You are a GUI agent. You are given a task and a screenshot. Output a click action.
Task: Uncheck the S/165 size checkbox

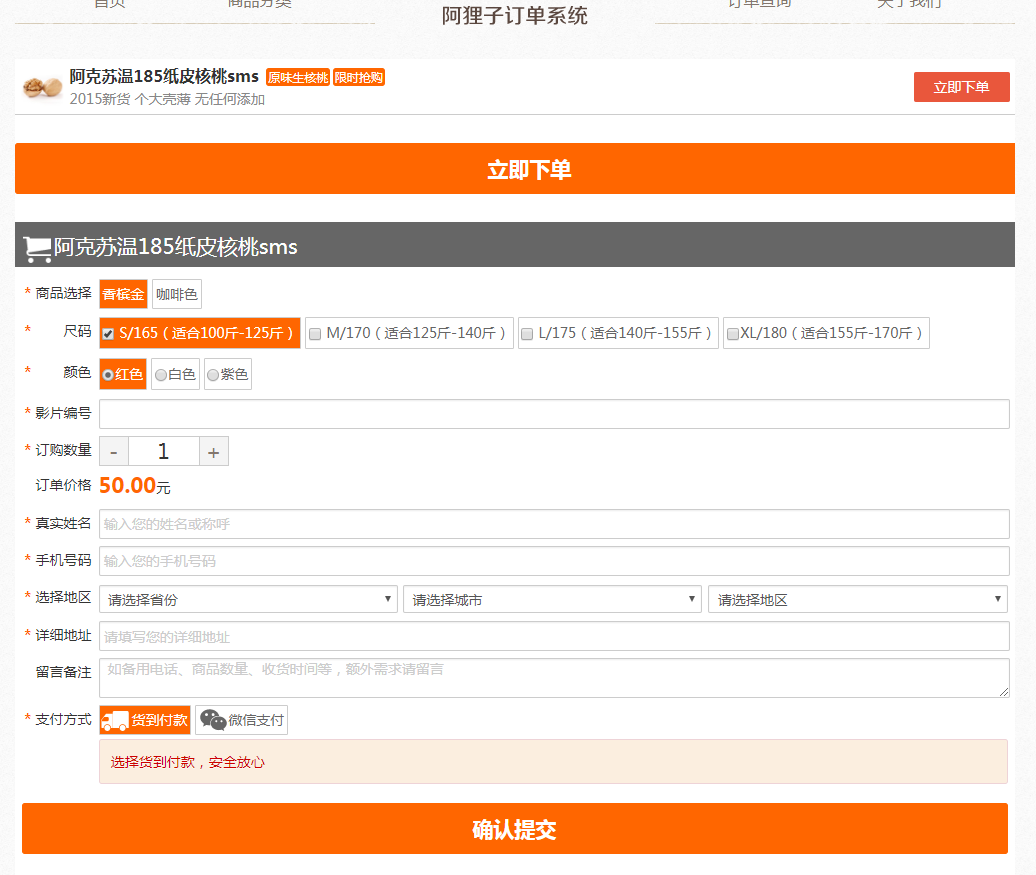point(108,334)
